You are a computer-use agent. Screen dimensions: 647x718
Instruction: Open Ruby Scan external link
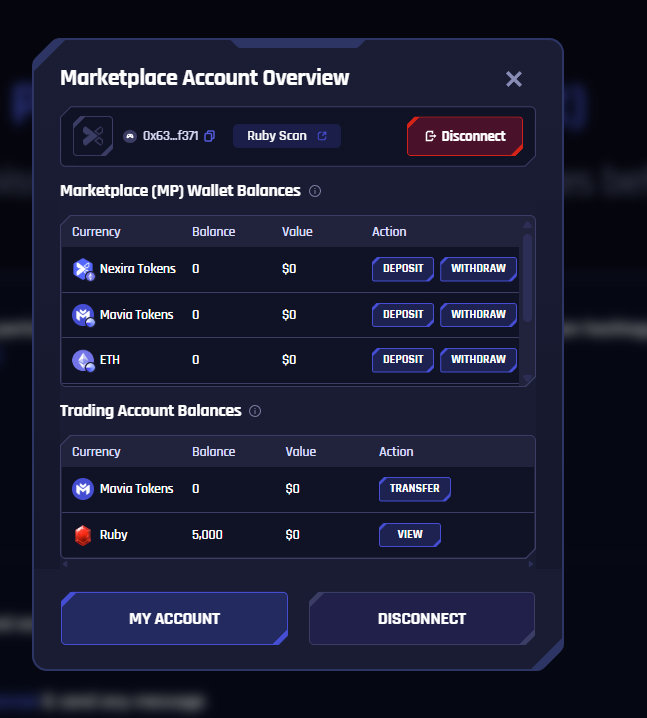(287, 136)
